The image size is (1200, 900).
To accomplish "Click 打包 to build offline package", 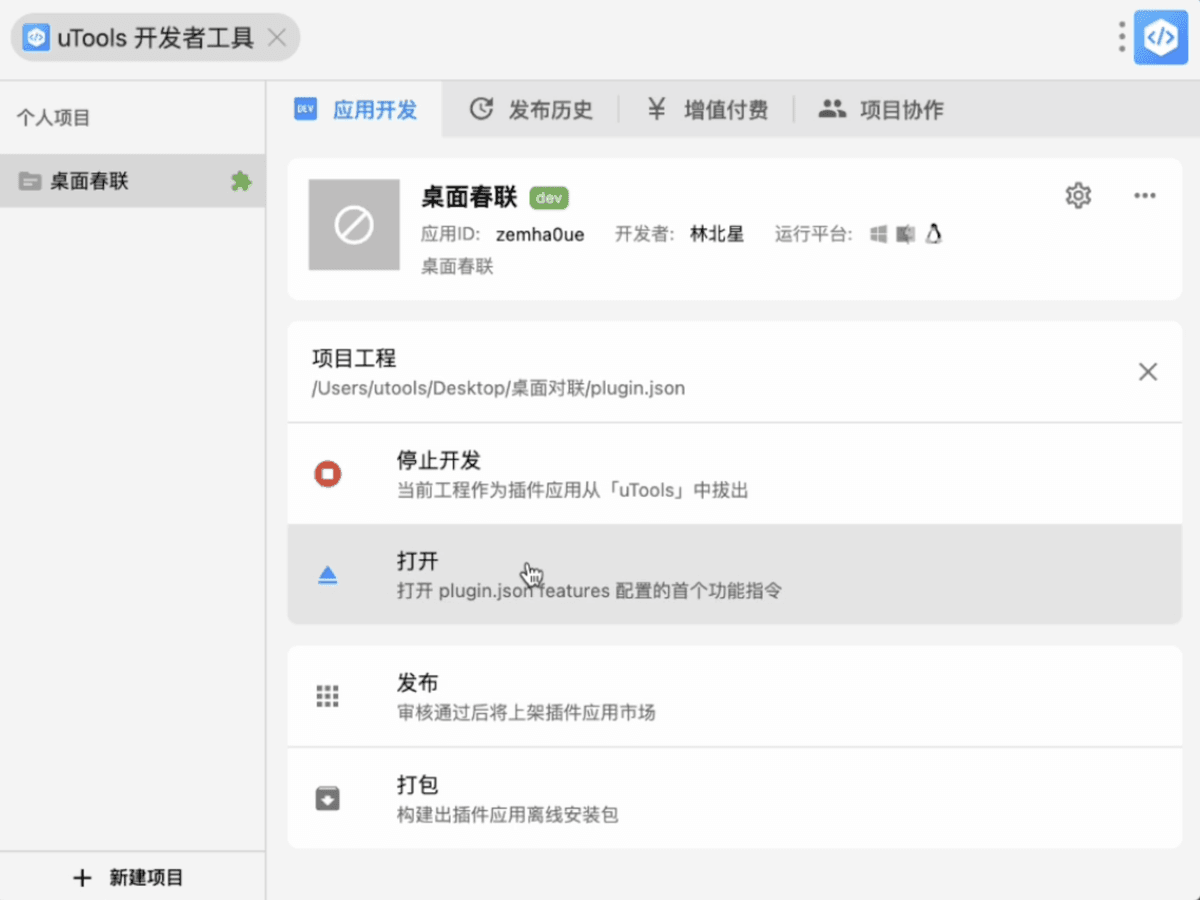I will [x=734, y=798].
